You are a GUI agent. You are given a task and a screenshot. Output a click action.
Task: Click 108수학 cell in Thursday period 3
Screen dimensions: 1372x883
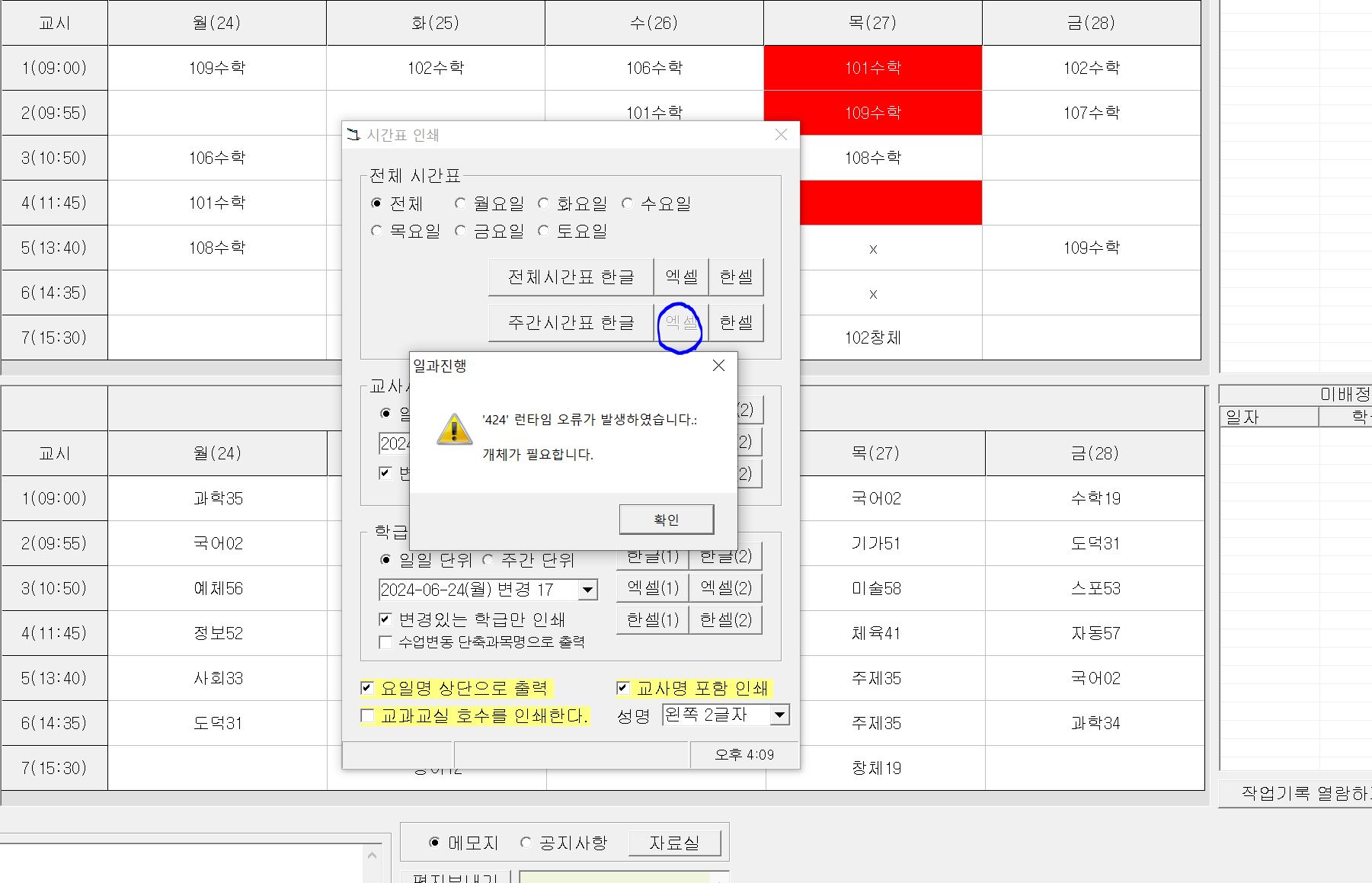873,158
